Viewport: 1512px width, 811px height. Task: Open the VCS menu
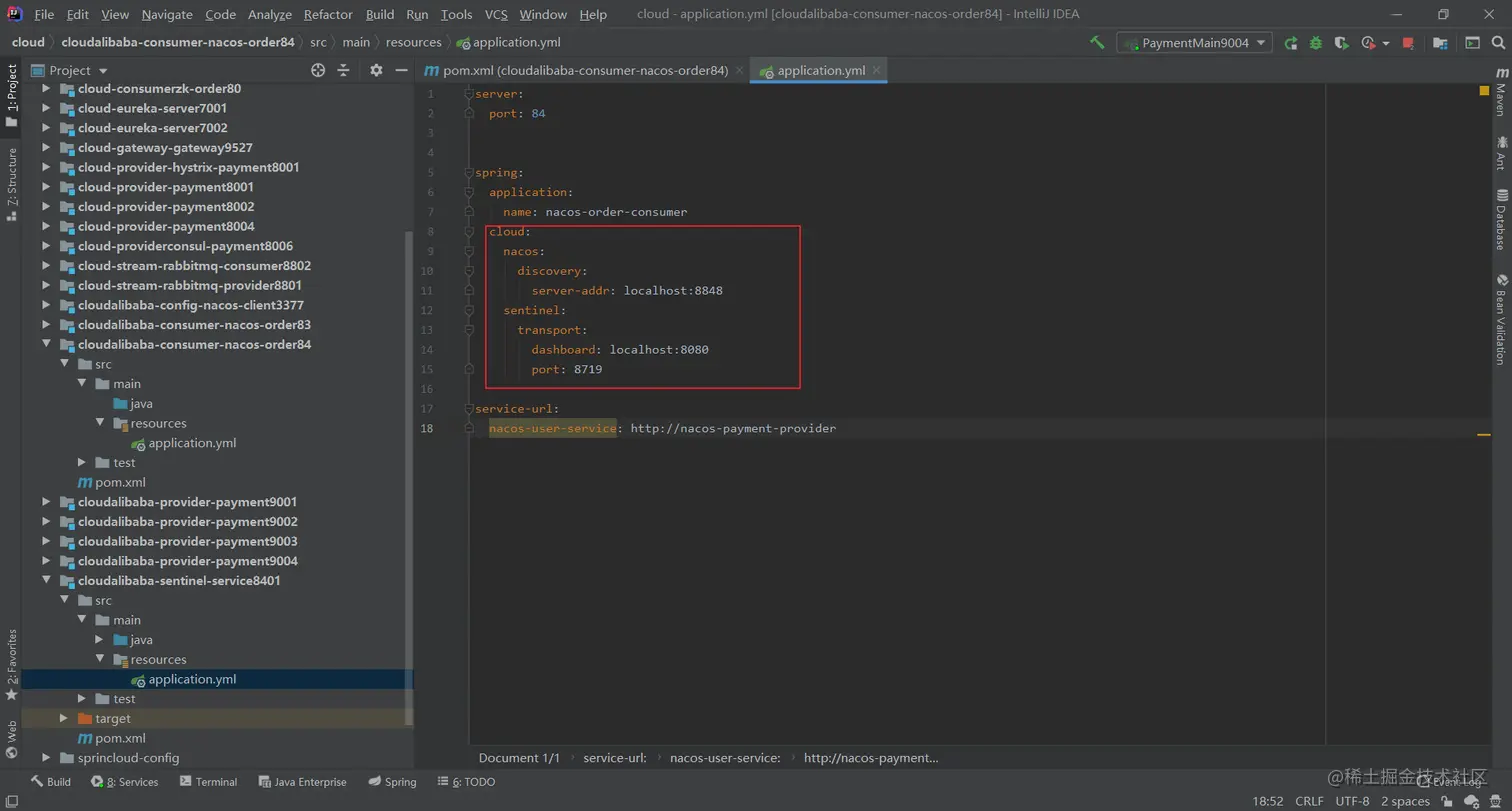[x=496, y=14]
